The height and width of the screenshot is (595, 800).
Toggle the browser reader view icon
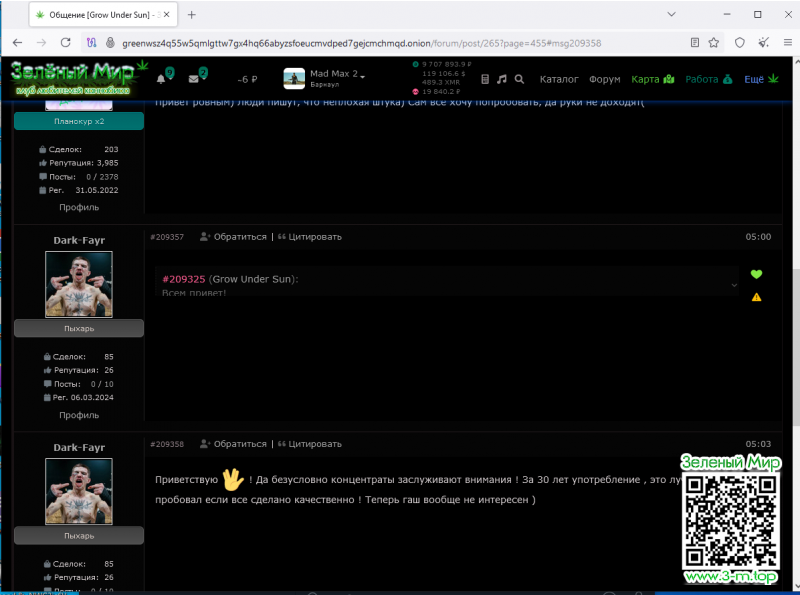(x=694, y=43)
